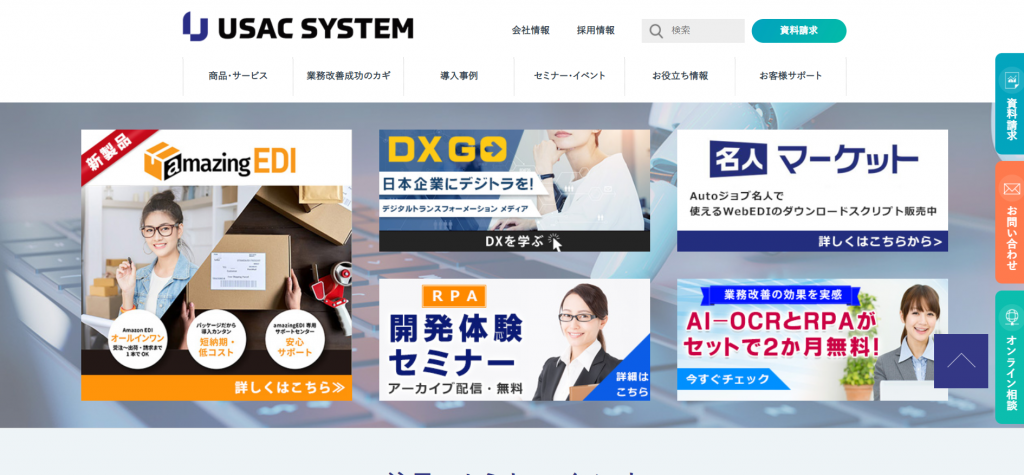The height and width of the screenshot is (475, 1024).
Task: Click the search magnifier icon
Action: pyautogui.click(x=656, y=31)
